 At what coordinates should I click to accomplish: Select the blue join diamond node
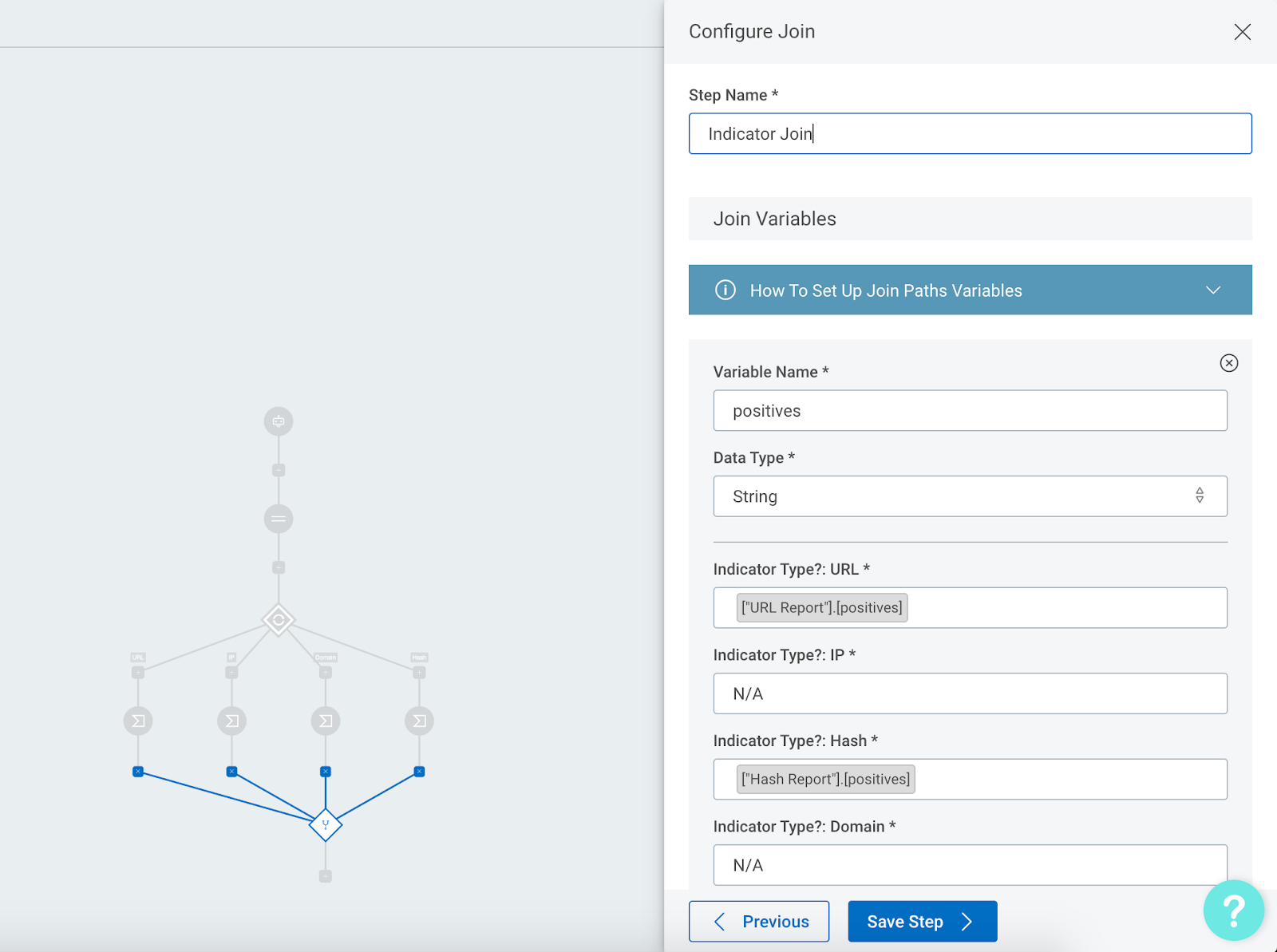326,824
